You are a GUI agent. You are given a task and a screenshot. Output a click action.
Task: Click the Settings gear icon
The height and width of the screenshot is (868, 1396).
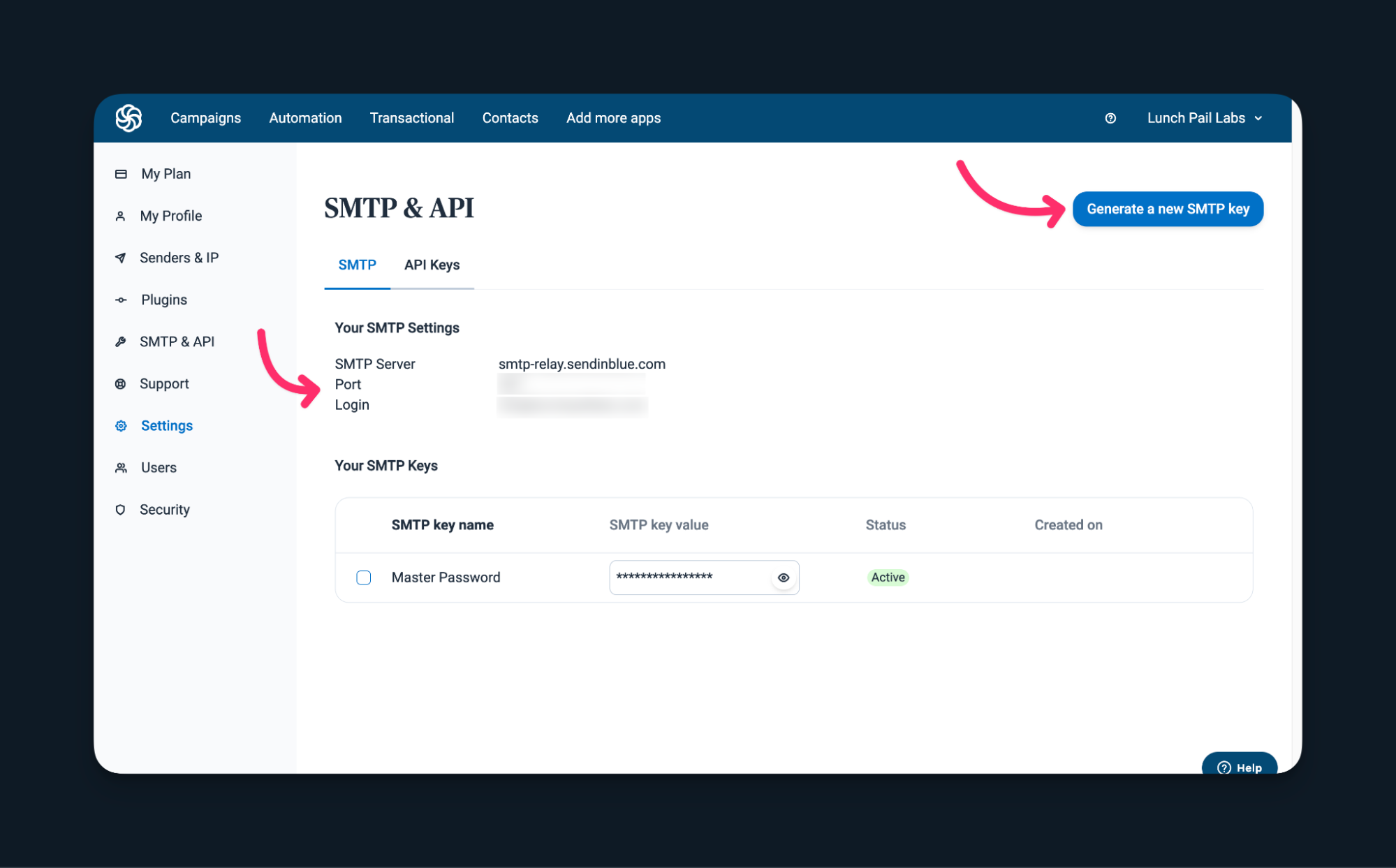click(121, 425)
